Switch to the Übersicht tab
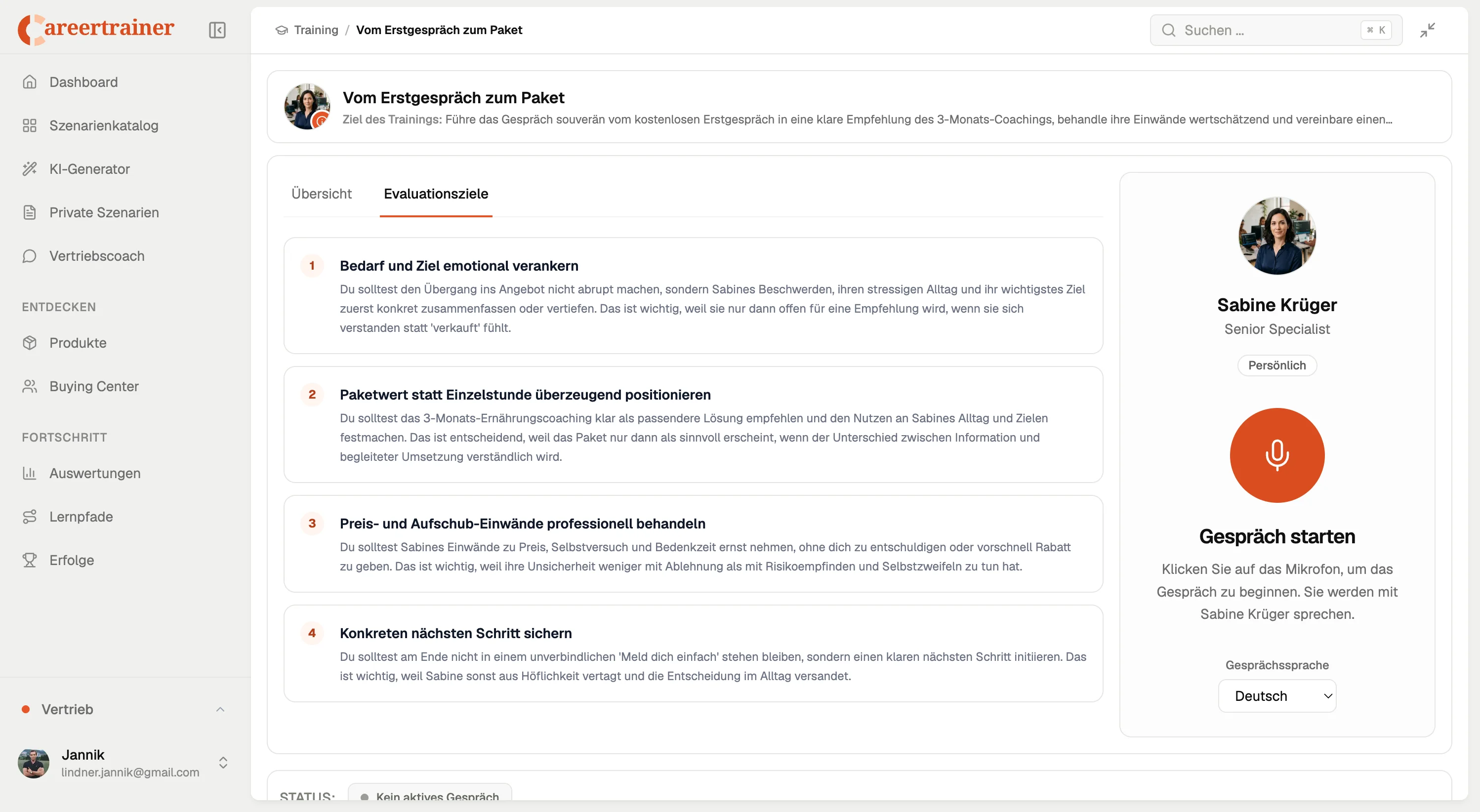This screenshot has height=812, width=1480. point(321,194)
